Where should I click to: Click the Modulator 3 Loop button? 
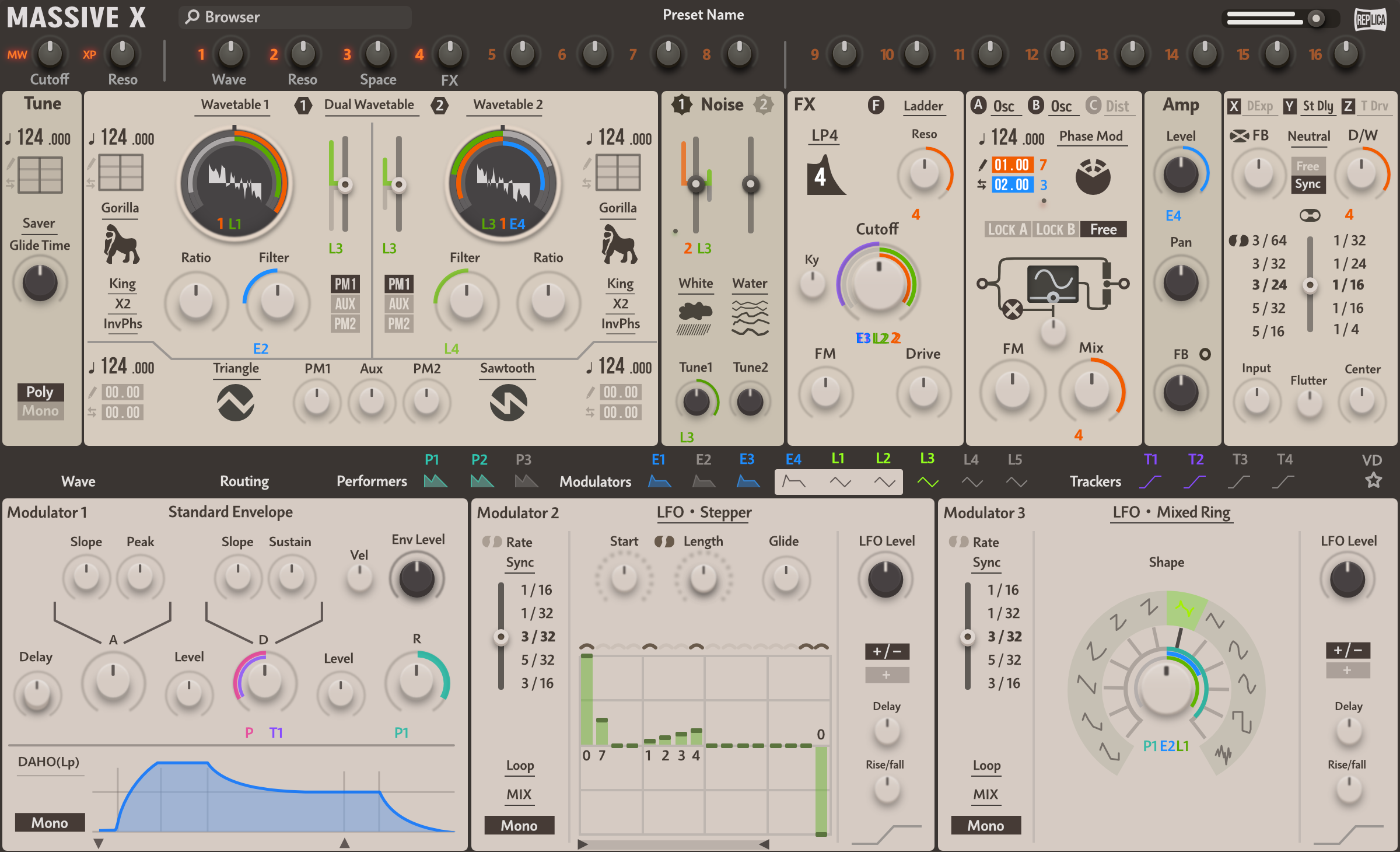(986, 766)
